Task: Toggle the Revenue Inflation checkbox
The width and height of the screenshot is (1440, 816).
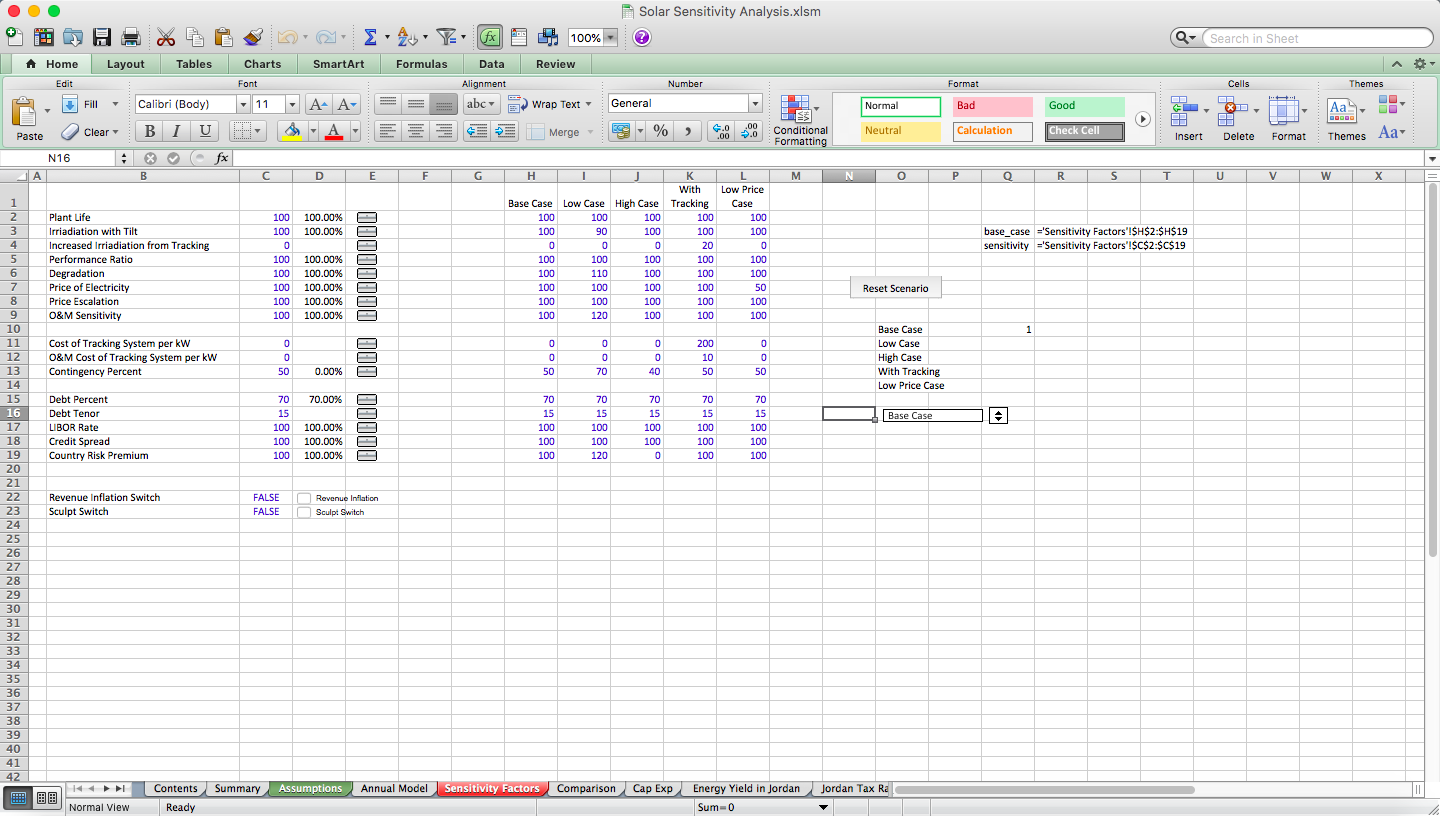Action: pyautogui.click(x=303, y=497)
